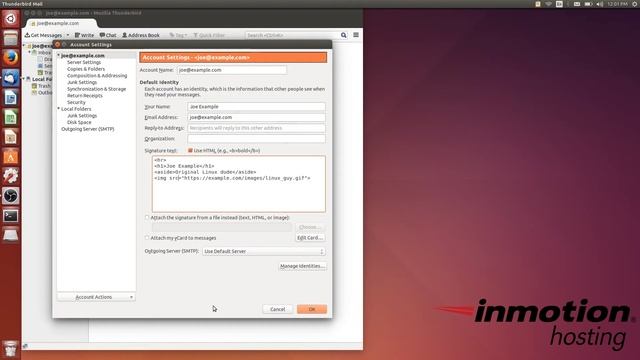Select Trash in the main window folder list
The width and height of the screenshot is (640, 360).
44,86
